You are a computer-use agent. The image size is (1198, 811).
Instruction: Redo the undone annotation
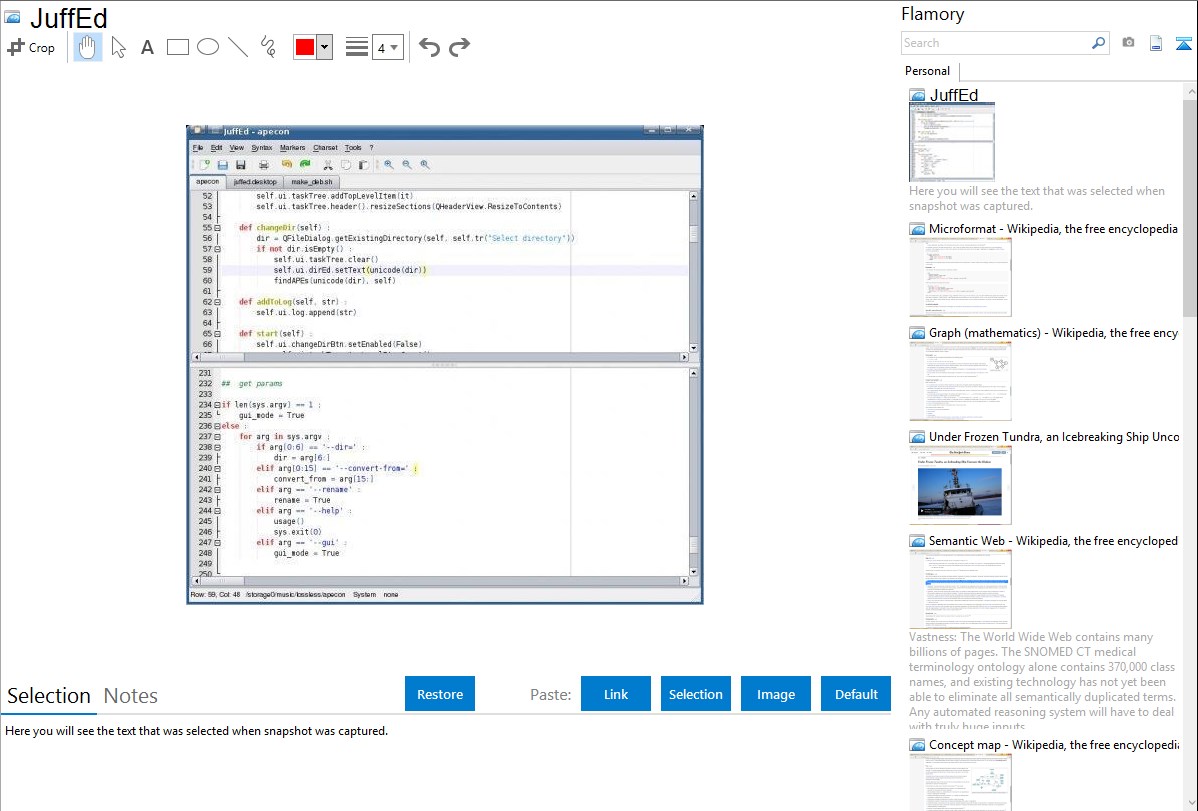pos(459,47)
